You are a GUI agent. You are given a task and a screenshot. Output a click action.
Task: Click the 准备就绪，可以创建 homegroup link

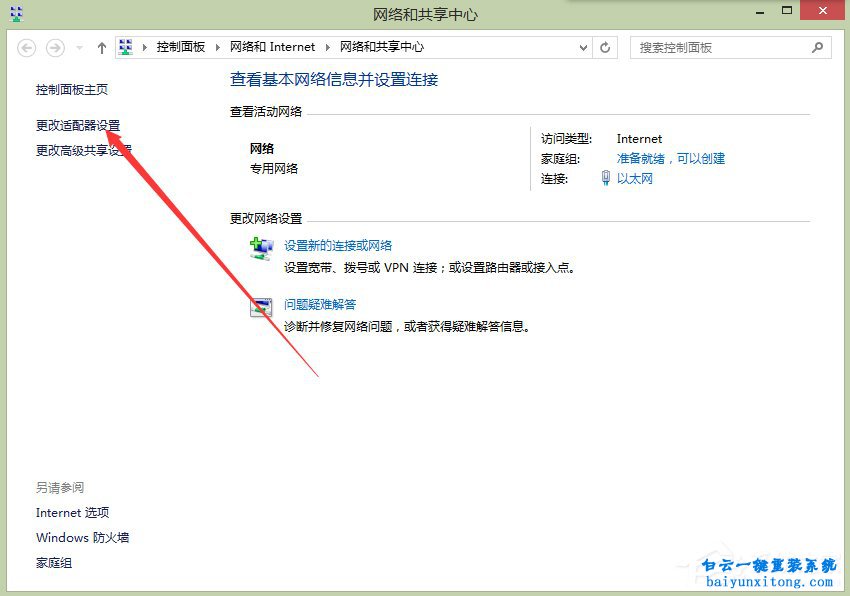[x=671, y=158]
